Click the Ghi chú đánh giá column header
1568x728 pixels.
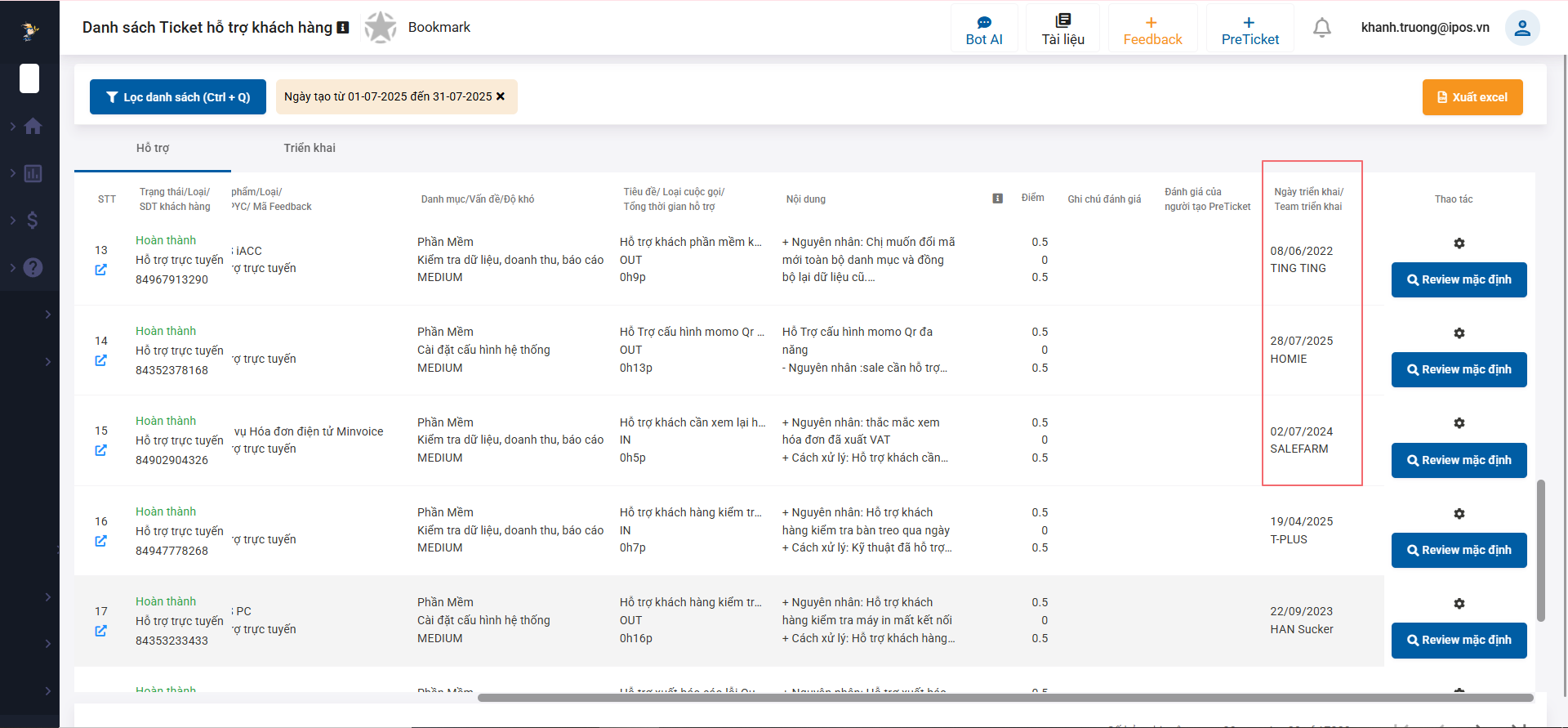[x=1104, y=199]
